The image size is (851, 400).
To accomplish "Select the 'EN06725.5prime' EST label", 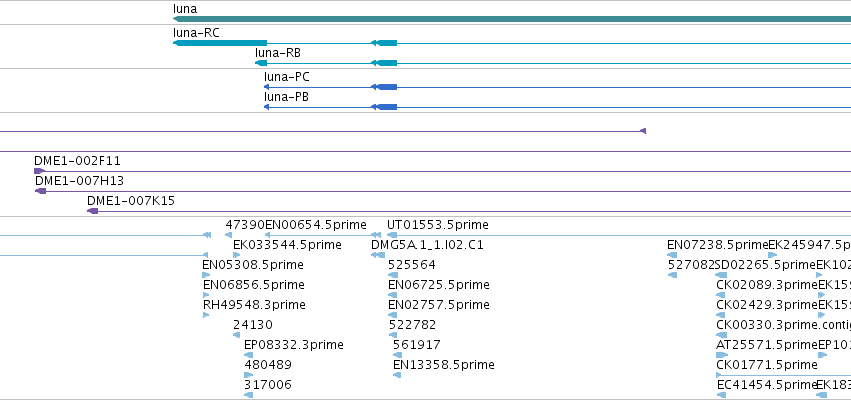I will point(439,285).
